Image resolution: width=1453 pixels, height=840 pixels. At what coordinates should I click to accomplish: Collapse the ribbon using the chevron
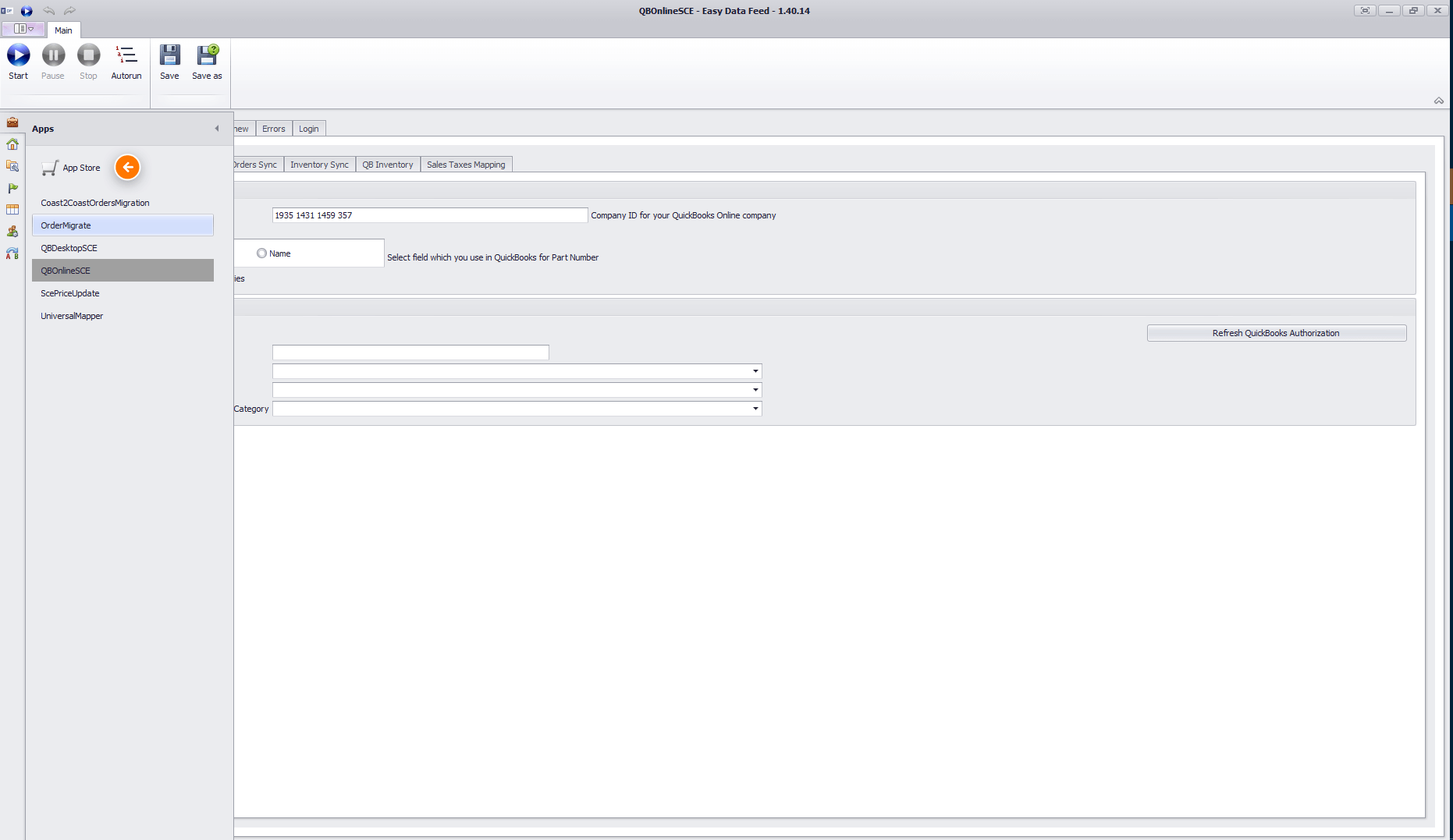pyautogui.click(x=1439, y=101)
